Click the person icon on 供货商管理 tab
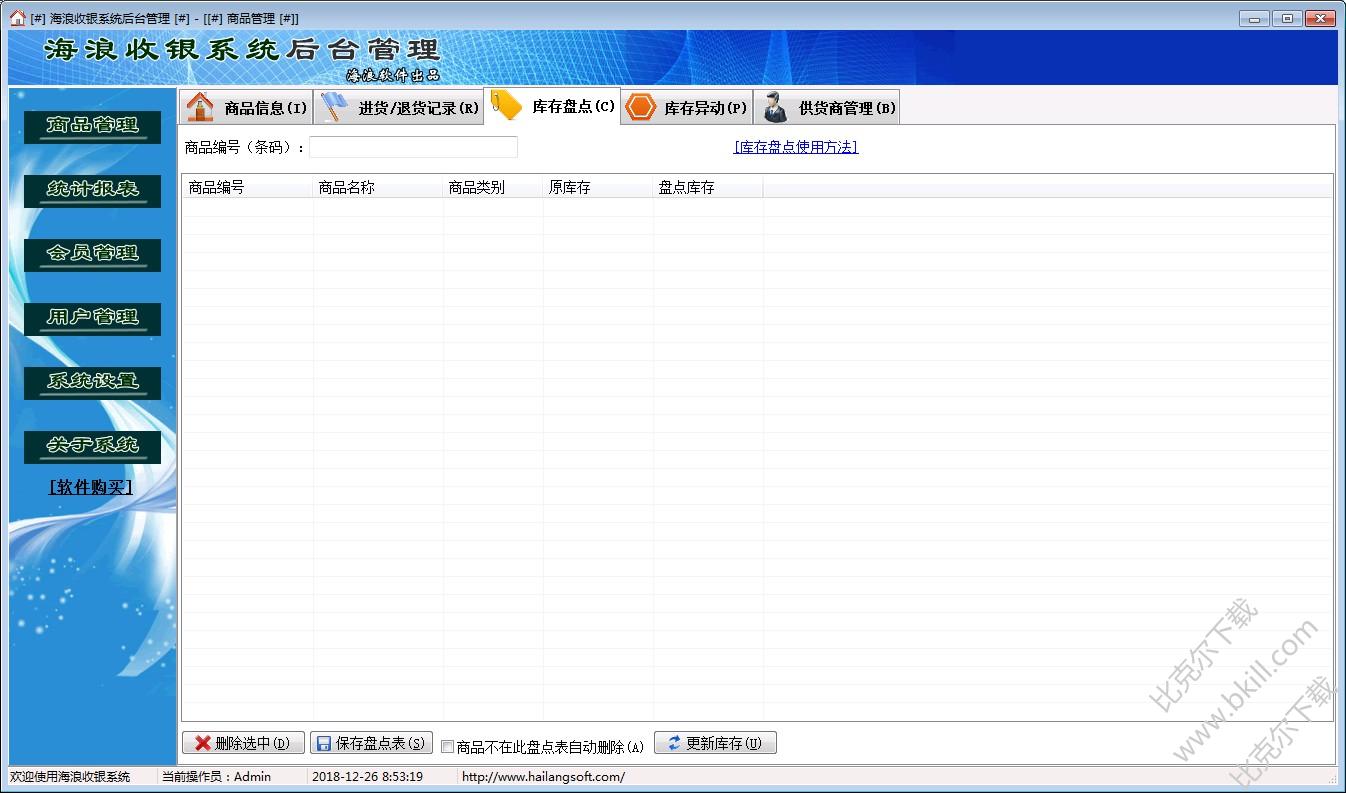1346x793 pixels. click(x=772, y=105)
